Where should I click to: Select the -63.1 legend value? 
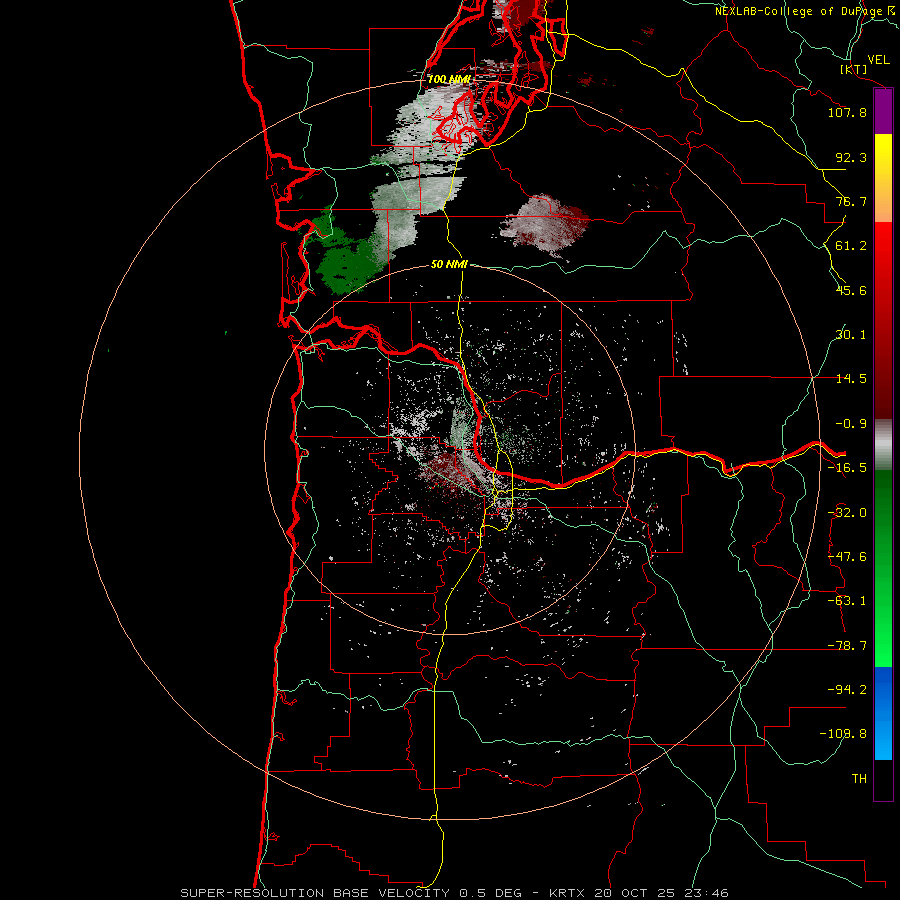pos(847,601)
